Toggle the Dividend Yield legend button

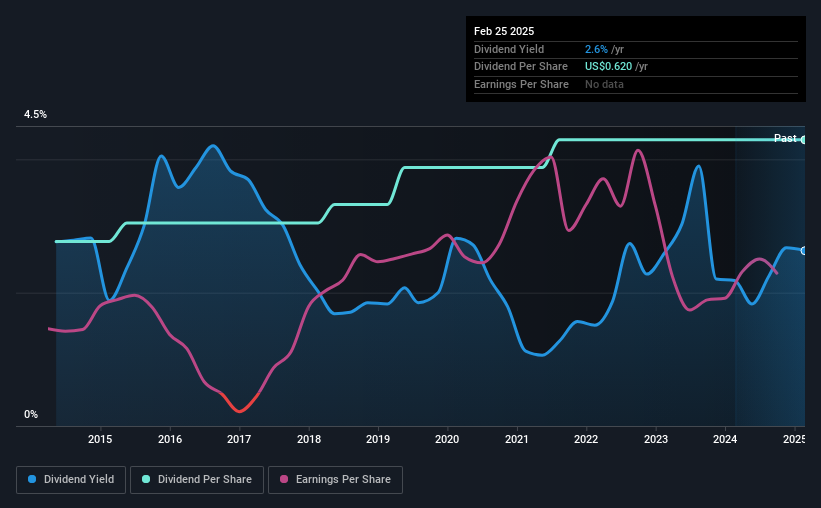[x=71, y=480]
